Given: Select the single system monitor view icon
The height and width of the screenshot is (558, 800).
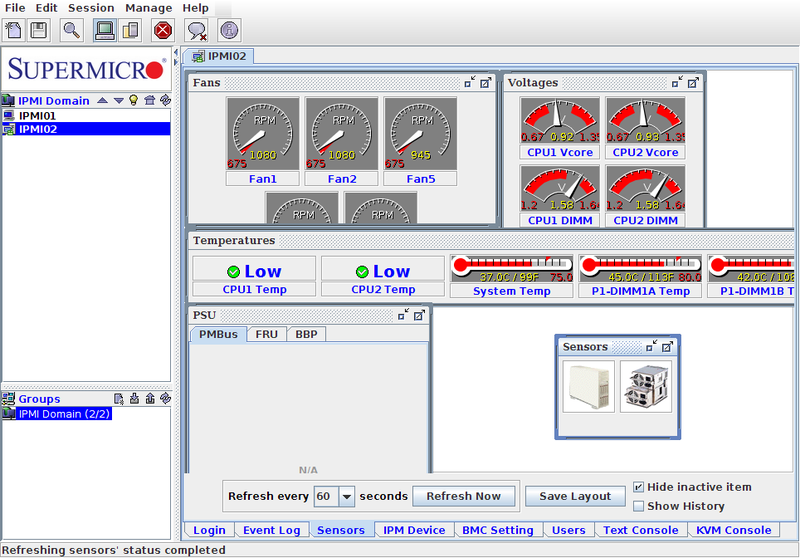Looking at the screenshot, I should click(105, 30).
